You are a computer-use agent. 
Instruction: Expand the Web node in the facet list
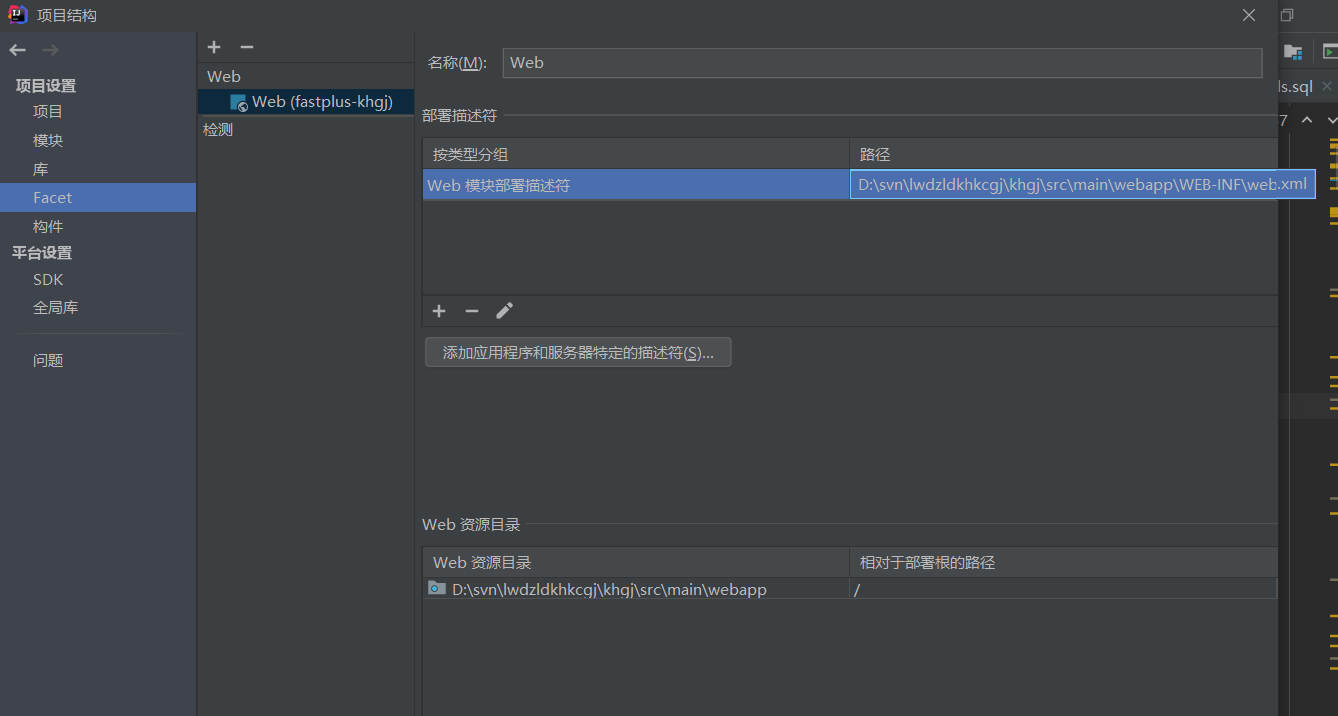223,76
